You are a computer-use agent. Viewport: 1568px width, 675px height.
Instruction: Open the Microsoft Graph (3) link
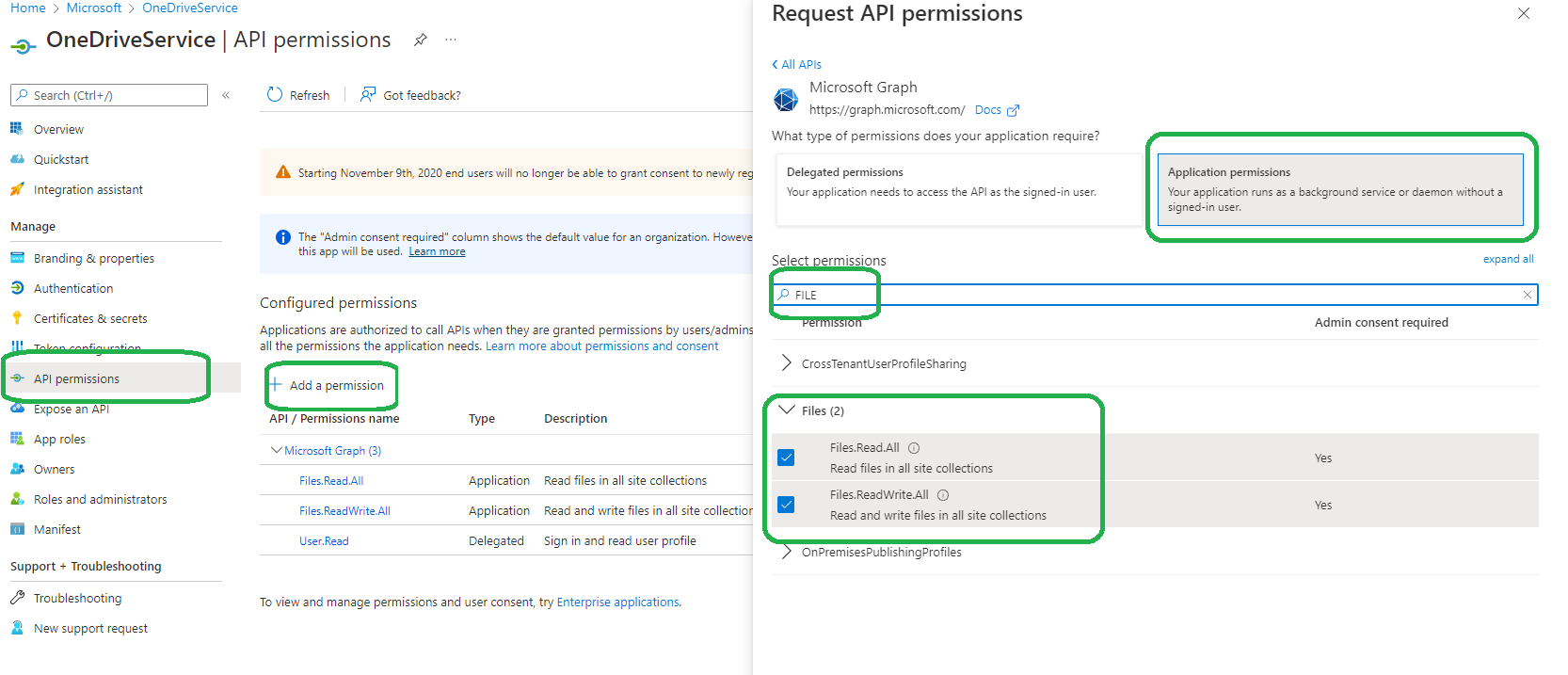(332, 450)
